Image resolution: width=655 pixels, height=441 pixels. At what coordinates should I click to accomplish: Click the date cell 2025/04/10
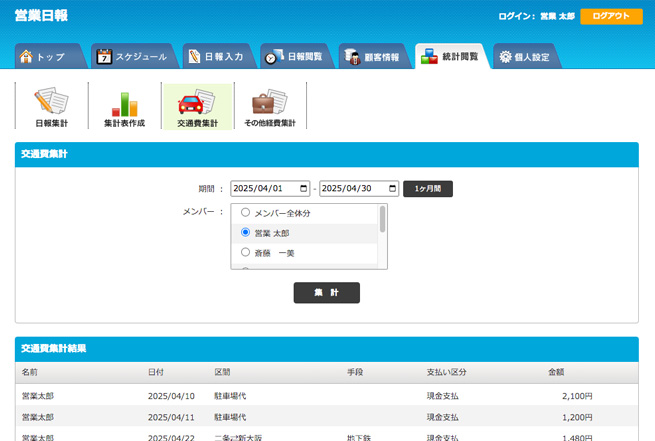(x=171, y=396)
